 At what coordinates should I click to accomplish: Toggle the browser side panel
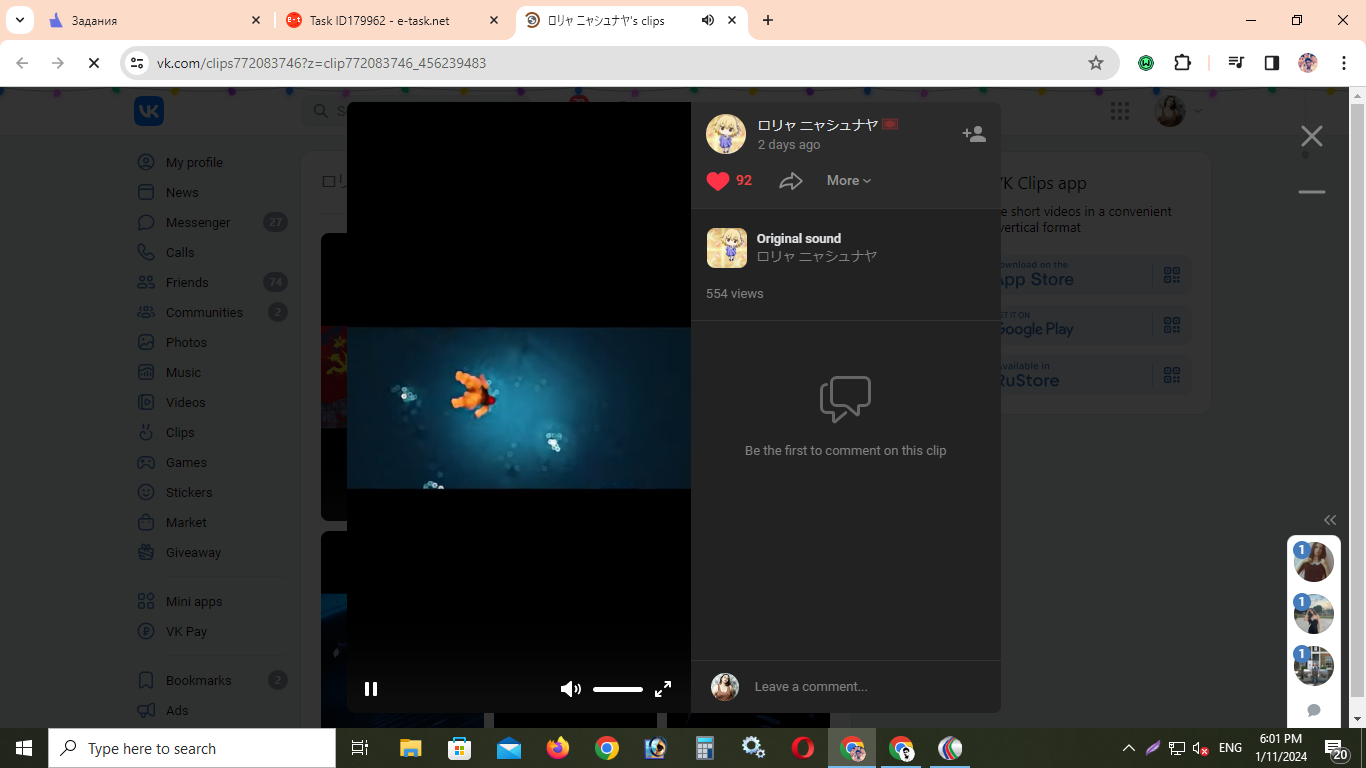pyautogui.click(x=1272, y=63)
